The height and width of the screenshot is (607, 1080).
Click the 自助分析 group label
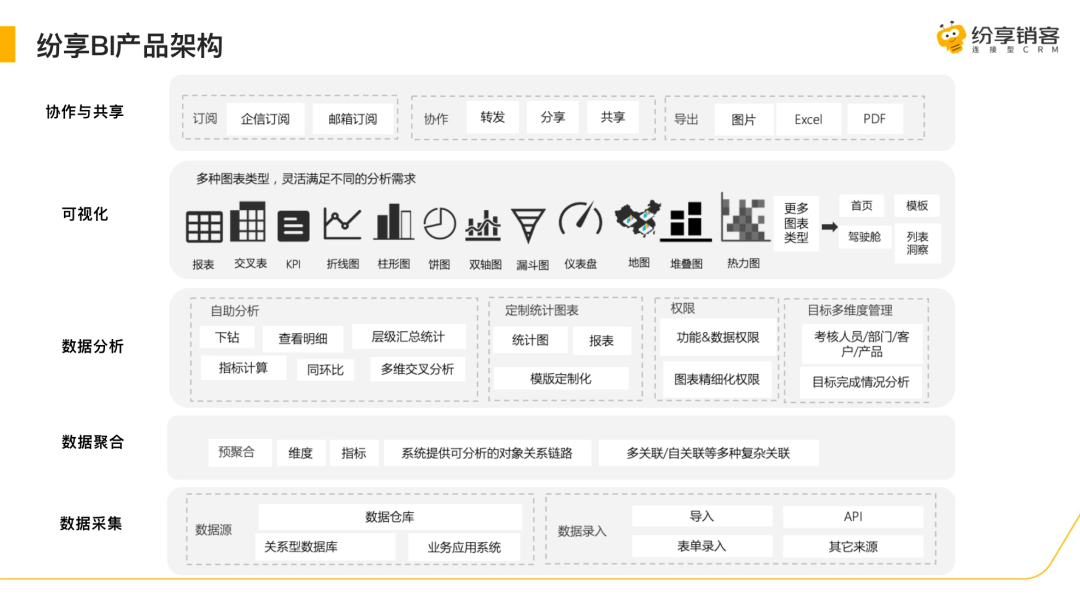coord(235,311)
